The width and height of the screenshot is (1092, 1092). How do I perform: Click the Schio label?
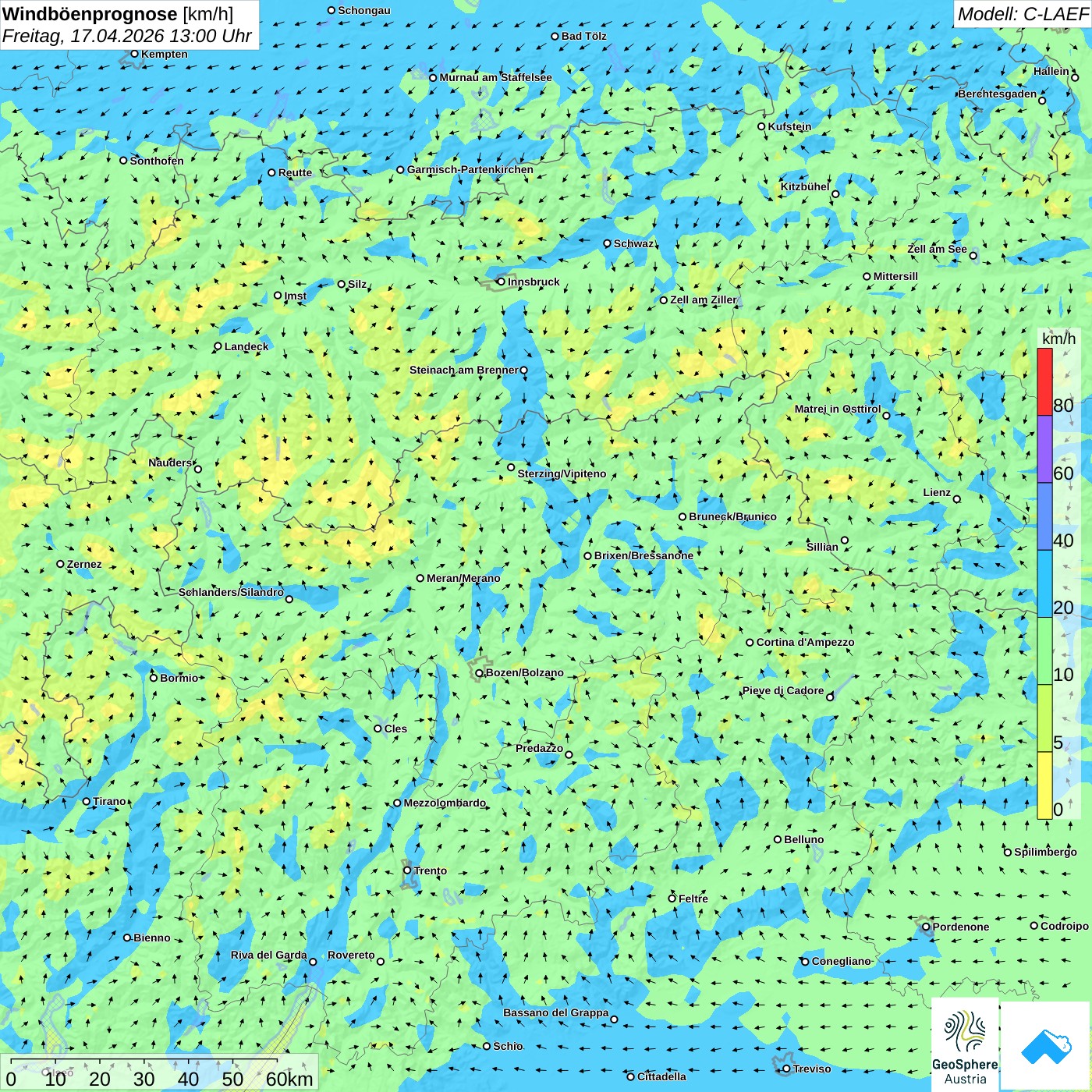508,1046
